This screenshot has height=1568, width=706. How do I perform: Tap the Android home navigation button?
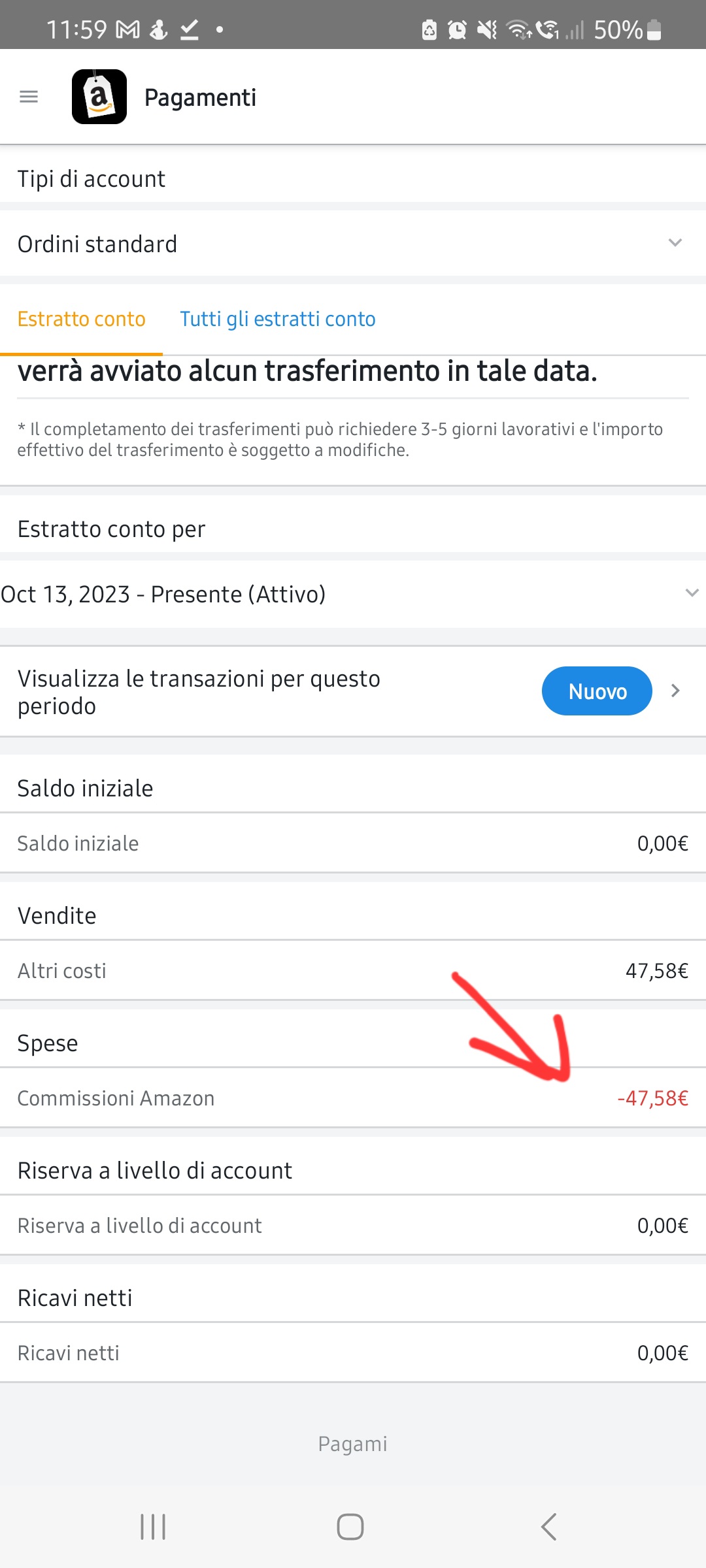[x=350, y=1527]
